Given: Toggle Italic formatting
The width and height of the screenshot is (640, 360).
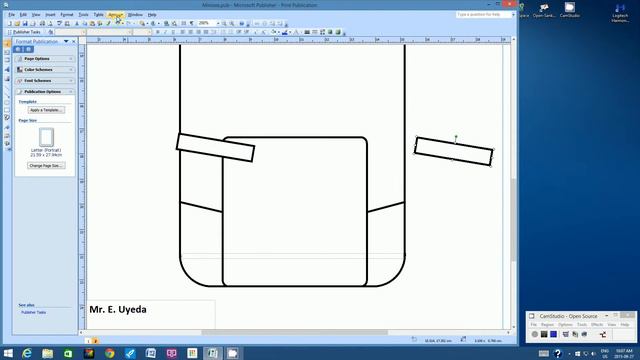Looking at the screenshot, I should [165, 32].
